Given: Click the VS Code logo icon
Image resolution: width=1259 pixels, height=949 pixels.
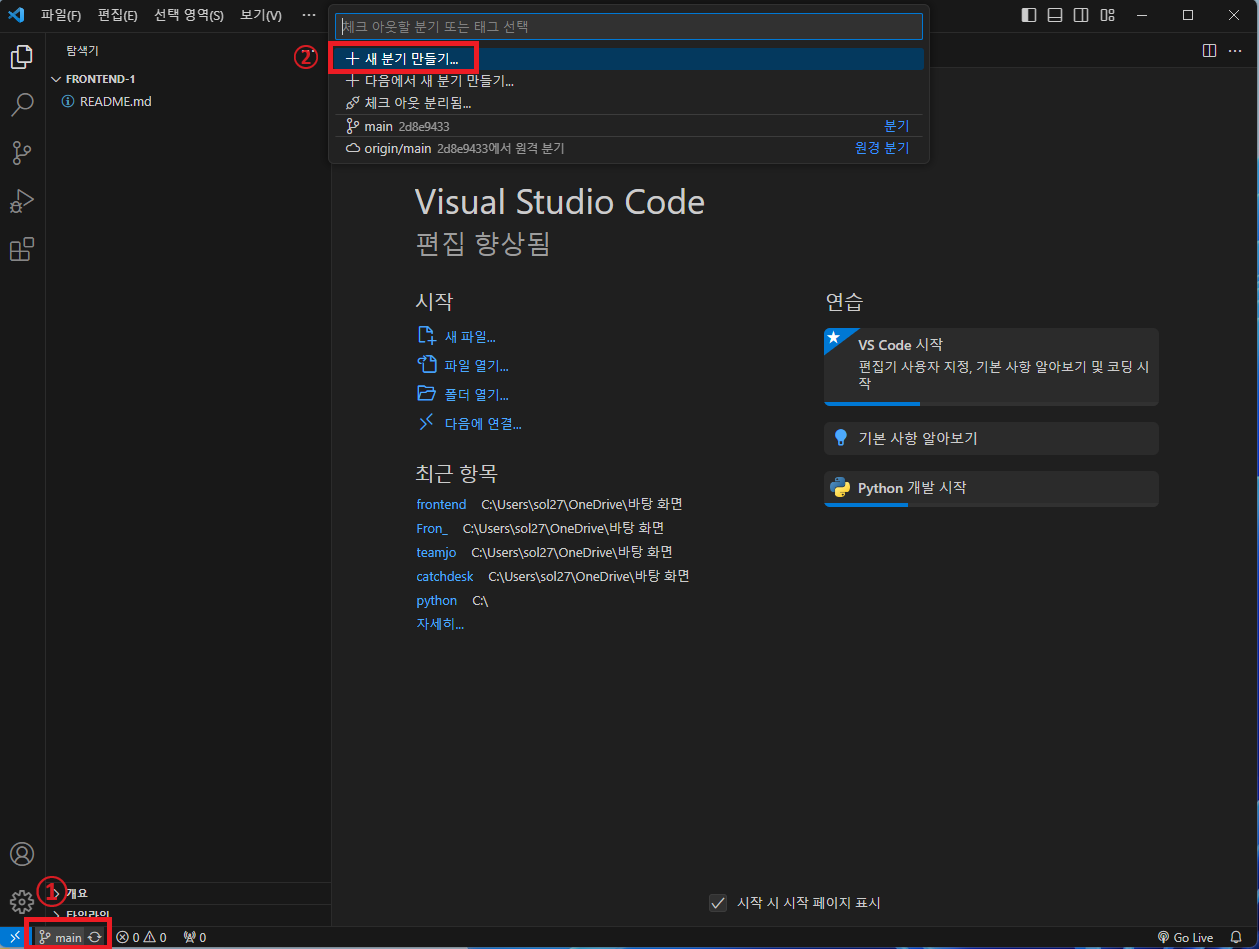Looking at the screenshot, I should tap(16, 15).
